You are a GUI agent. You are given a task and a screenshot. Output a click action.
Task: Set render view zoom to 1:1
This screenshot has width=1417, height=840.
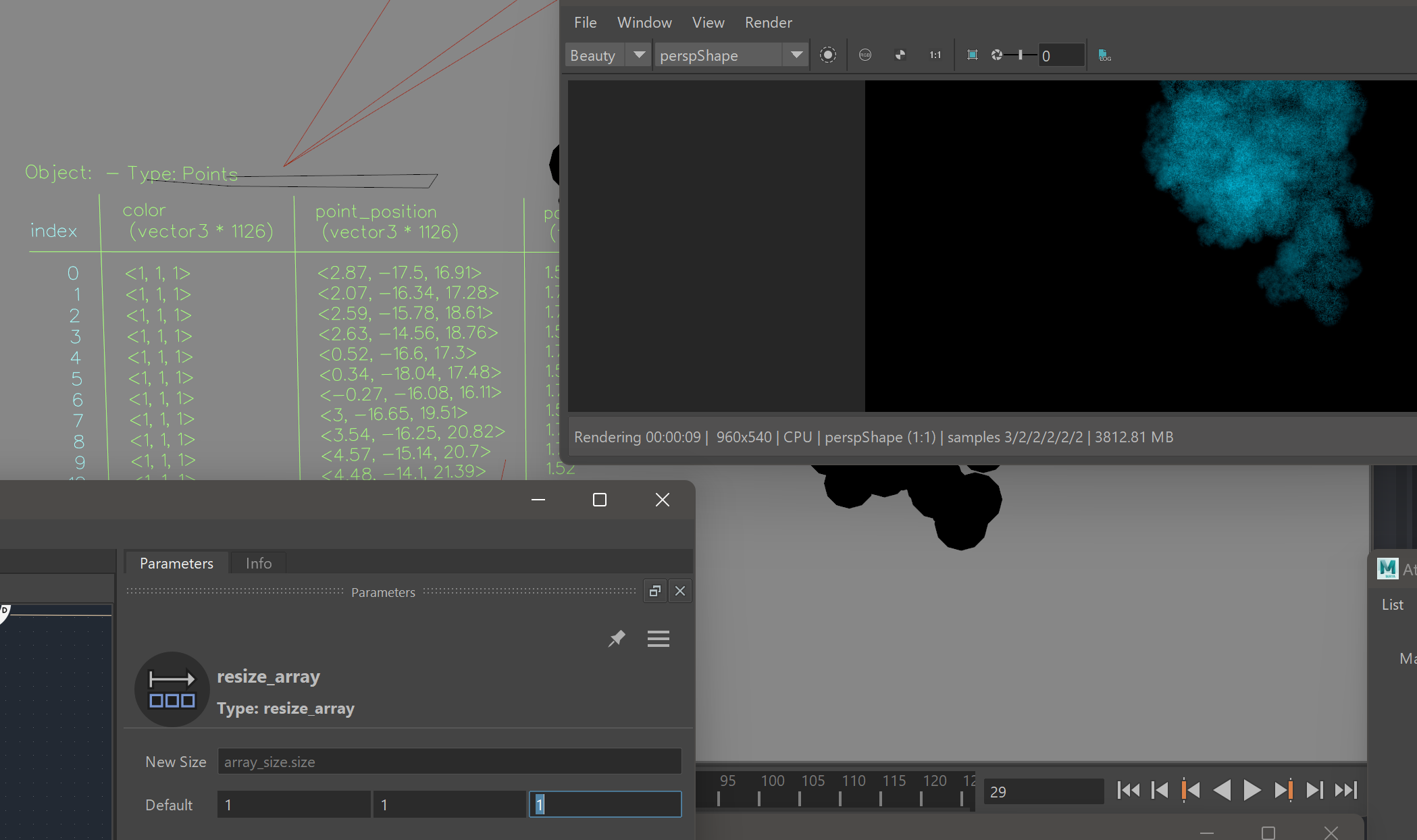pyautogui.click(x=935, y=55)
